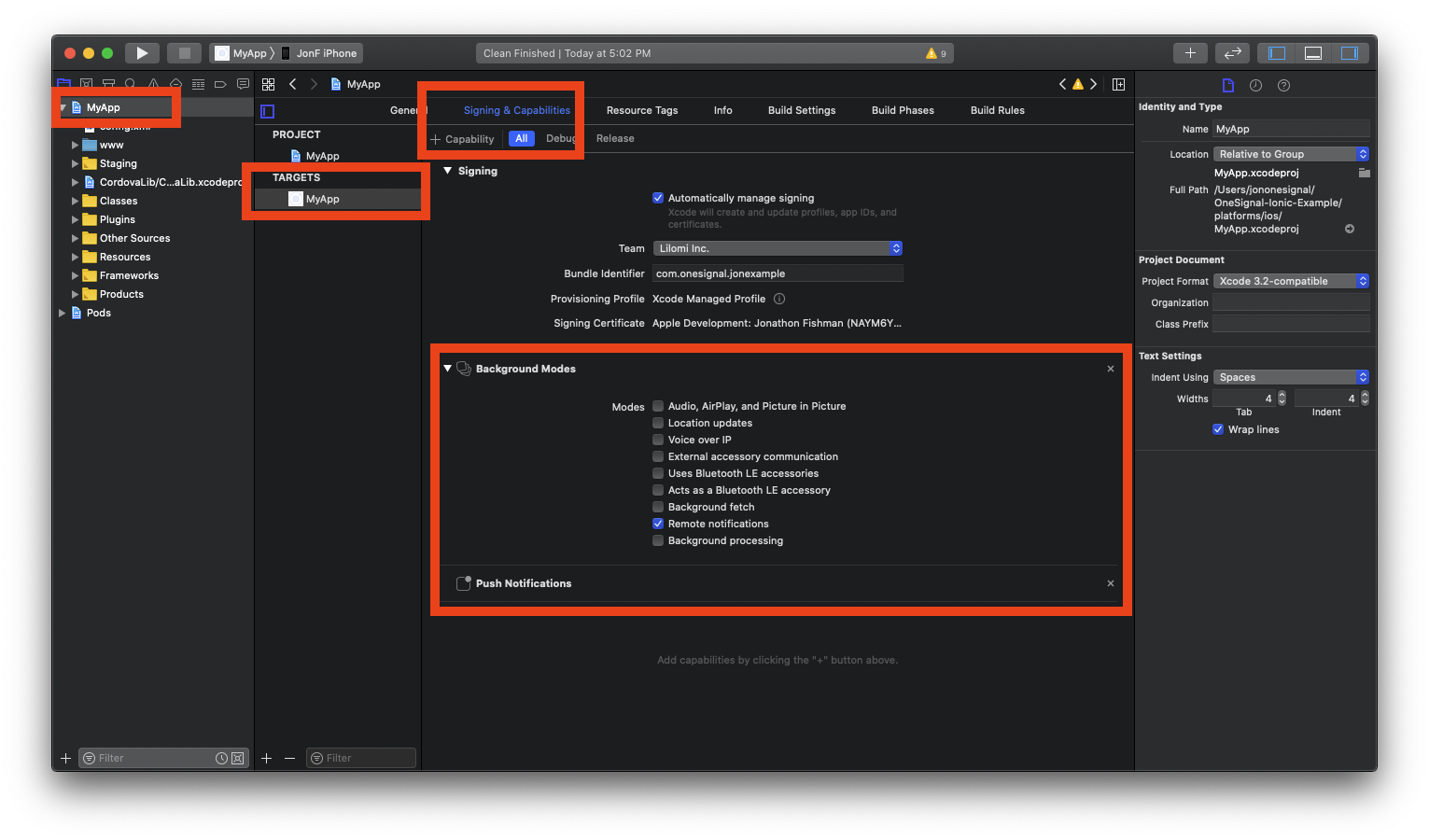Remove Push Notifications capability with X

point(1111,583)
